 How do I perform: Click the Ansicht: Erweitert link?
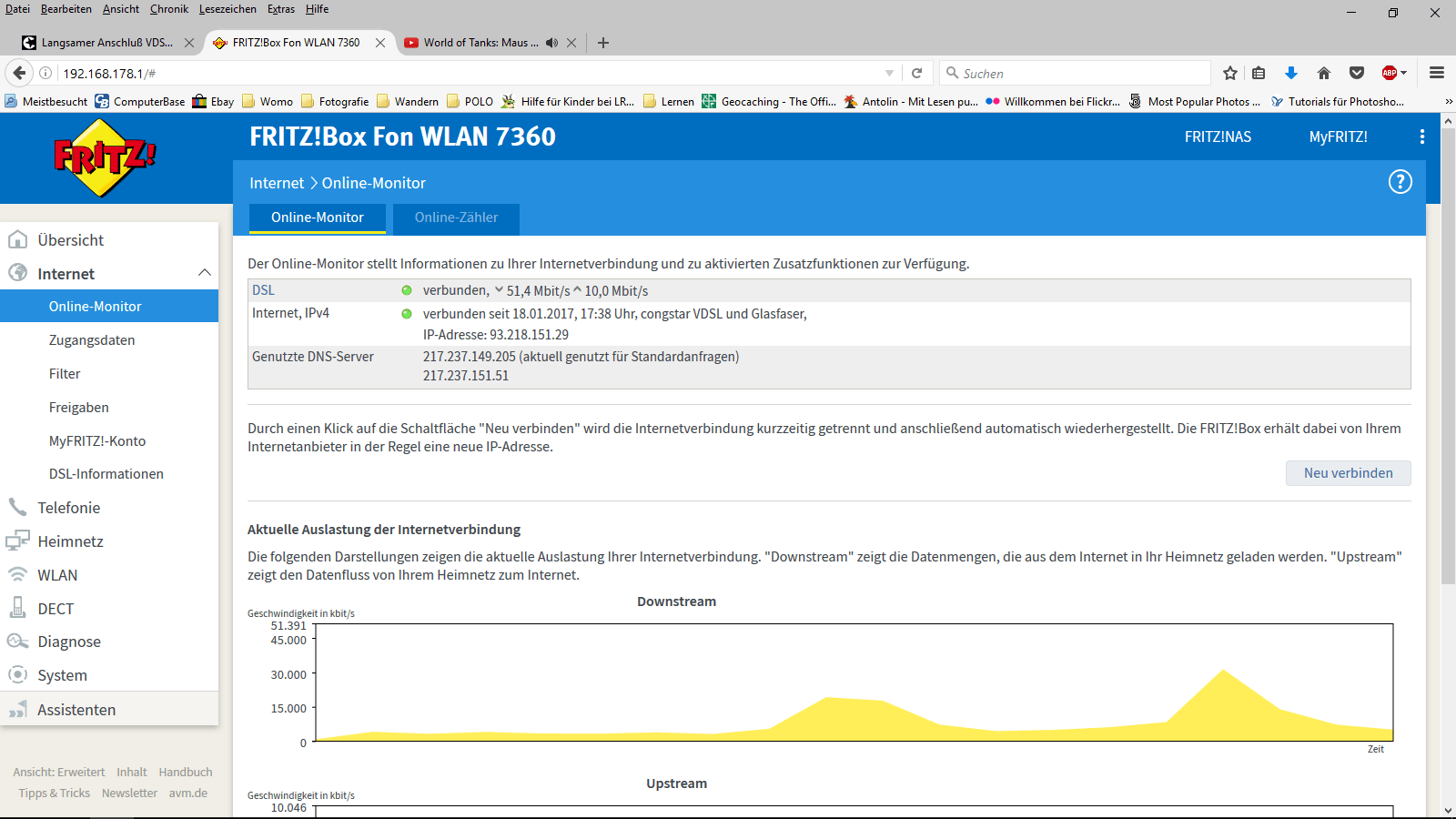coord(59,773)
